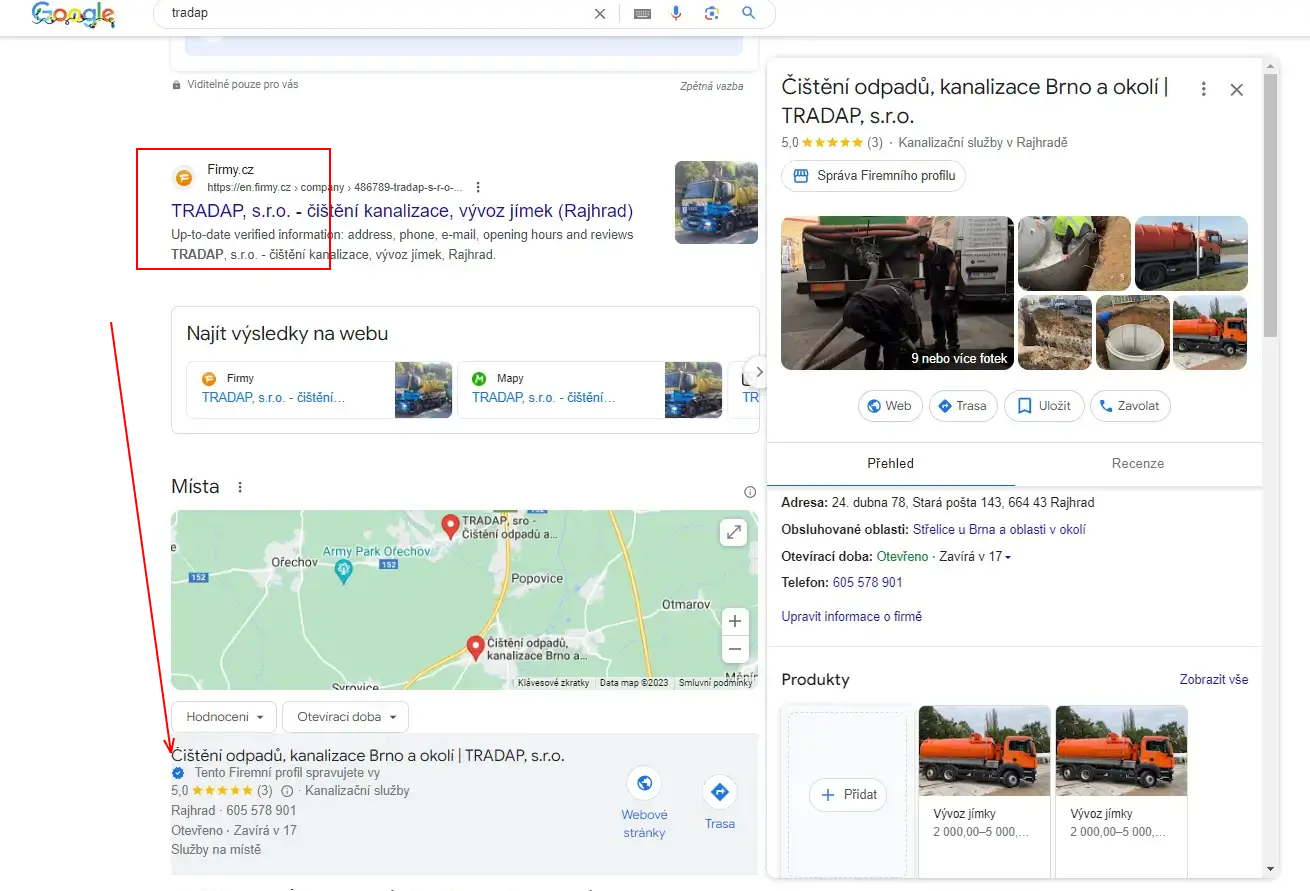1310x891 pixels.
Task: Expand map to full view
Action: point(735,532)
